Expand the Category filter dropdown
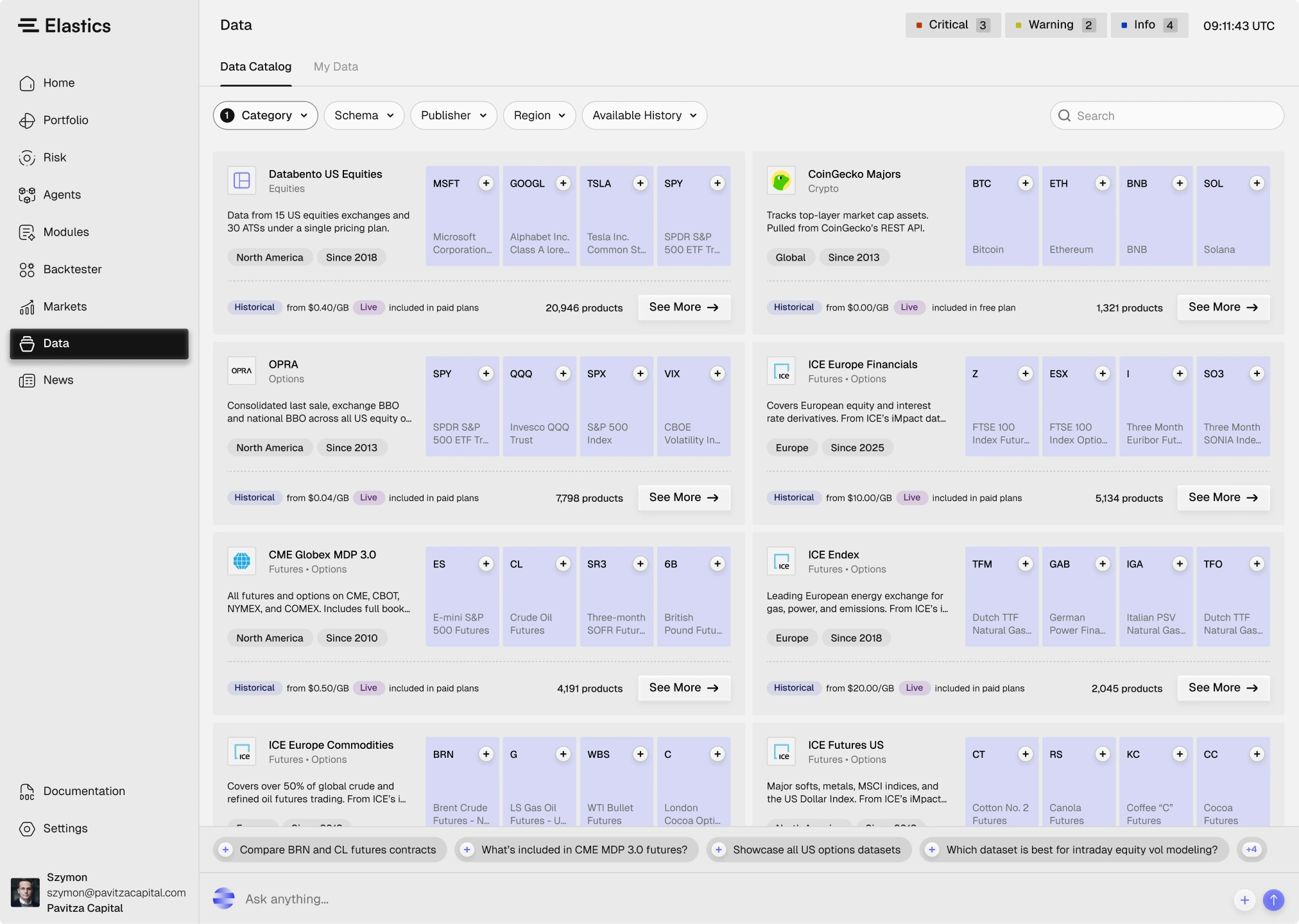 tap(265, 116)
